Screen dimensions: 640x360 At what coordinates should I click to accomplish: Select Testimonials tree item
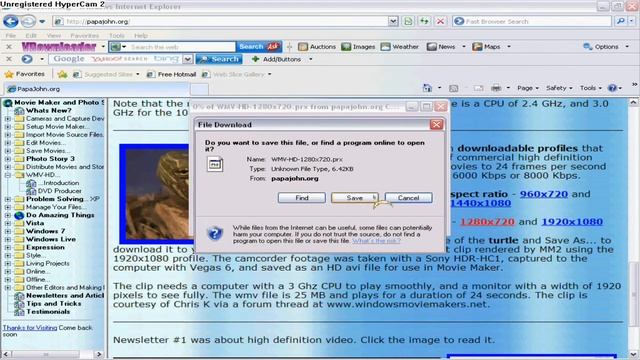pyautogui.click(x=48, y=312)
